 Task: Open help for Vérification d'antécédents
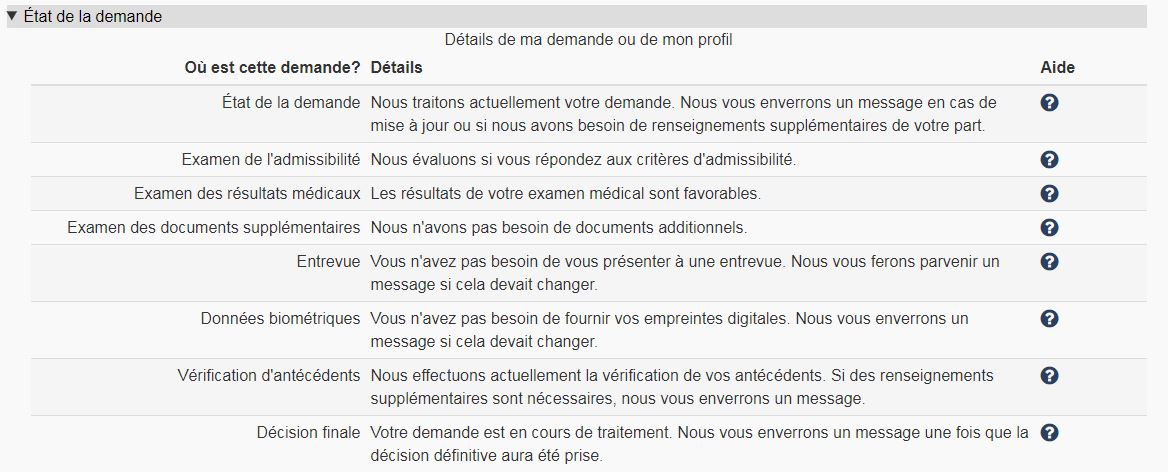pos(1049,375)
